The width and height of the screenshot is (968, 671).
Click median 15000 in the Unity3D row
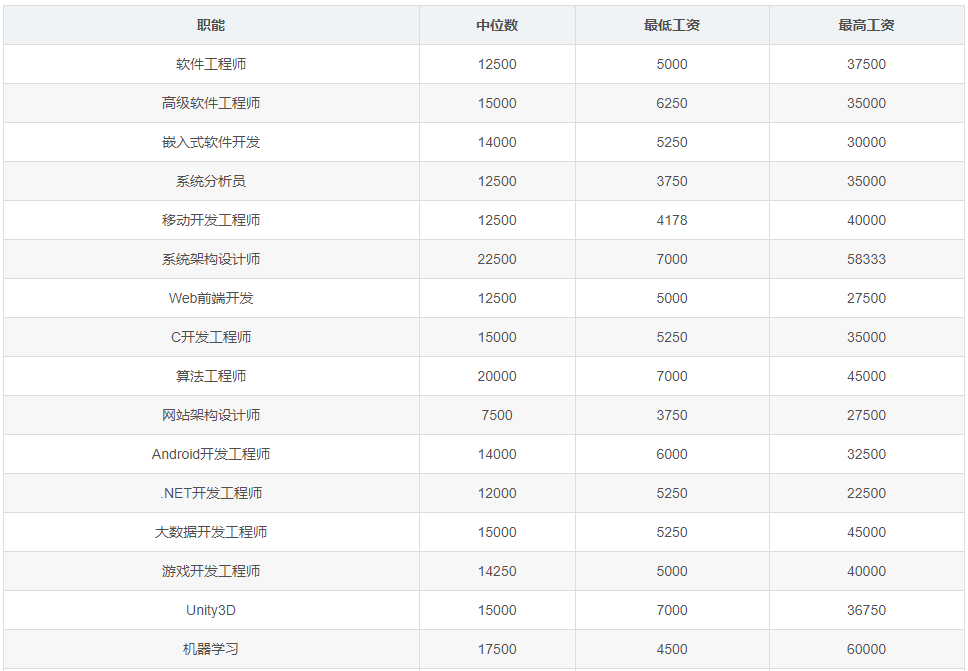[x=497, y=610]
